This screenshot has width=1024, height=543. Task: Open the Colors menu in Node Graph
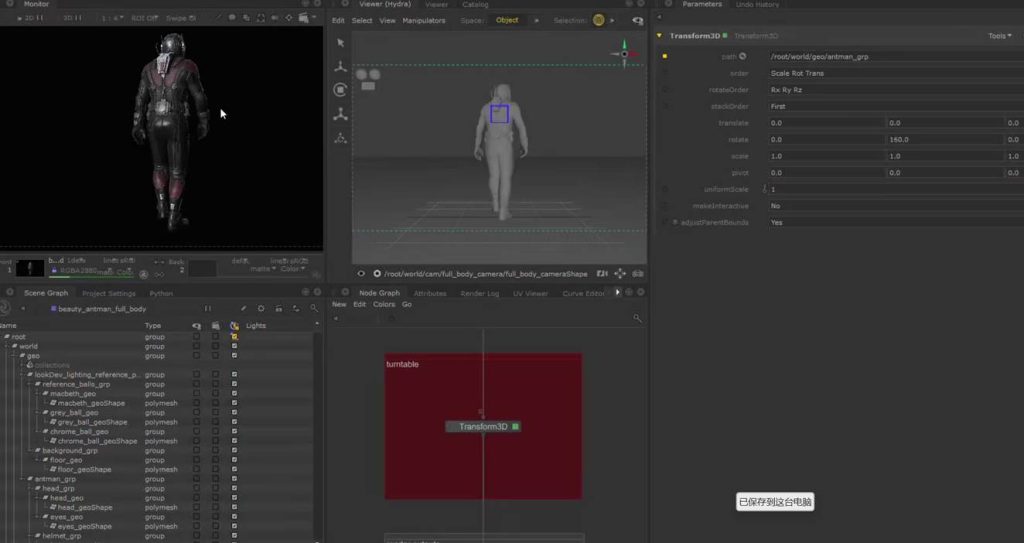(x=384, y=304)
